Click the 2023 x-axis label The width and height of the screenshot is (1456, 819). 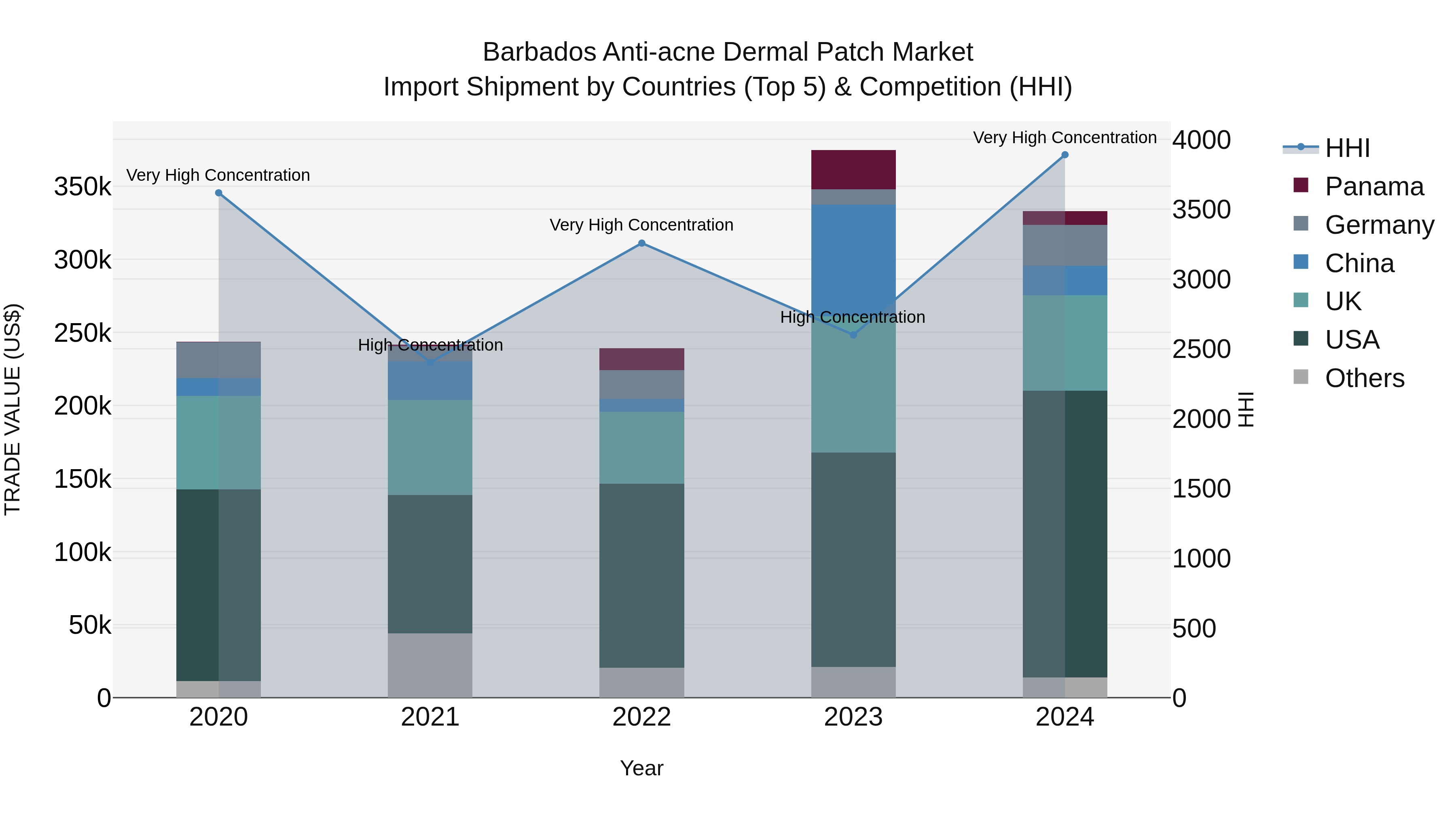853,717
